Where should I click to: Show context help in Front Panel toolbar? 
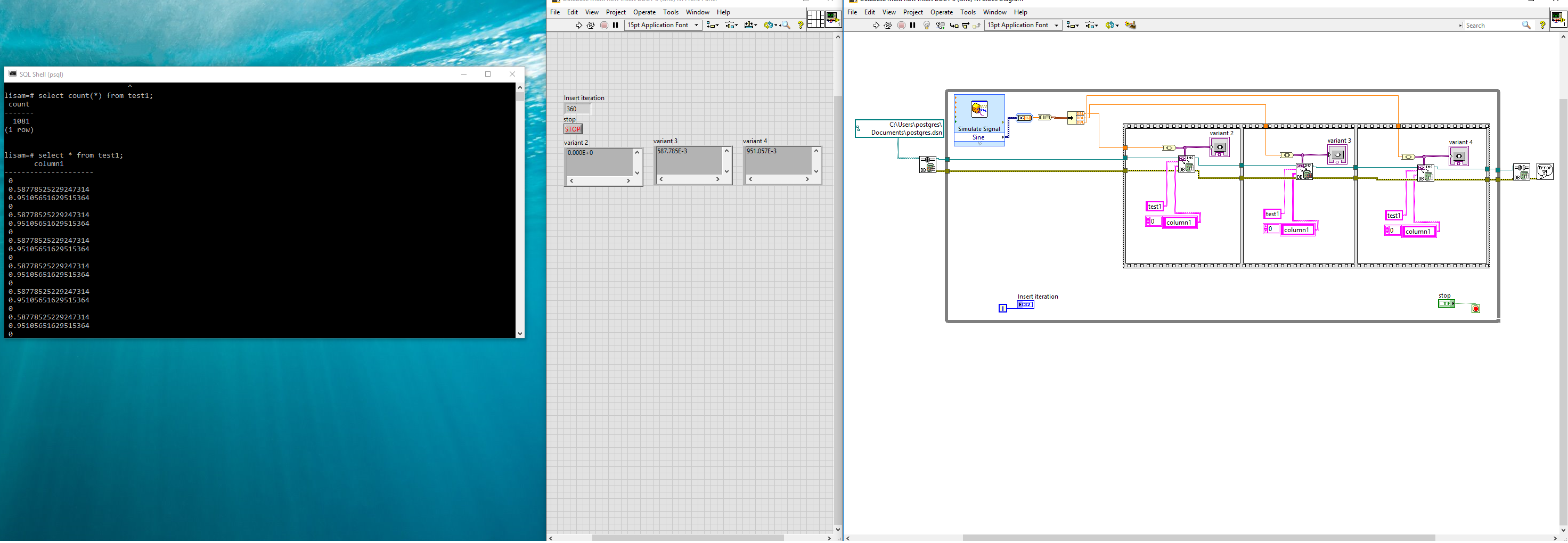coord(801,25)
